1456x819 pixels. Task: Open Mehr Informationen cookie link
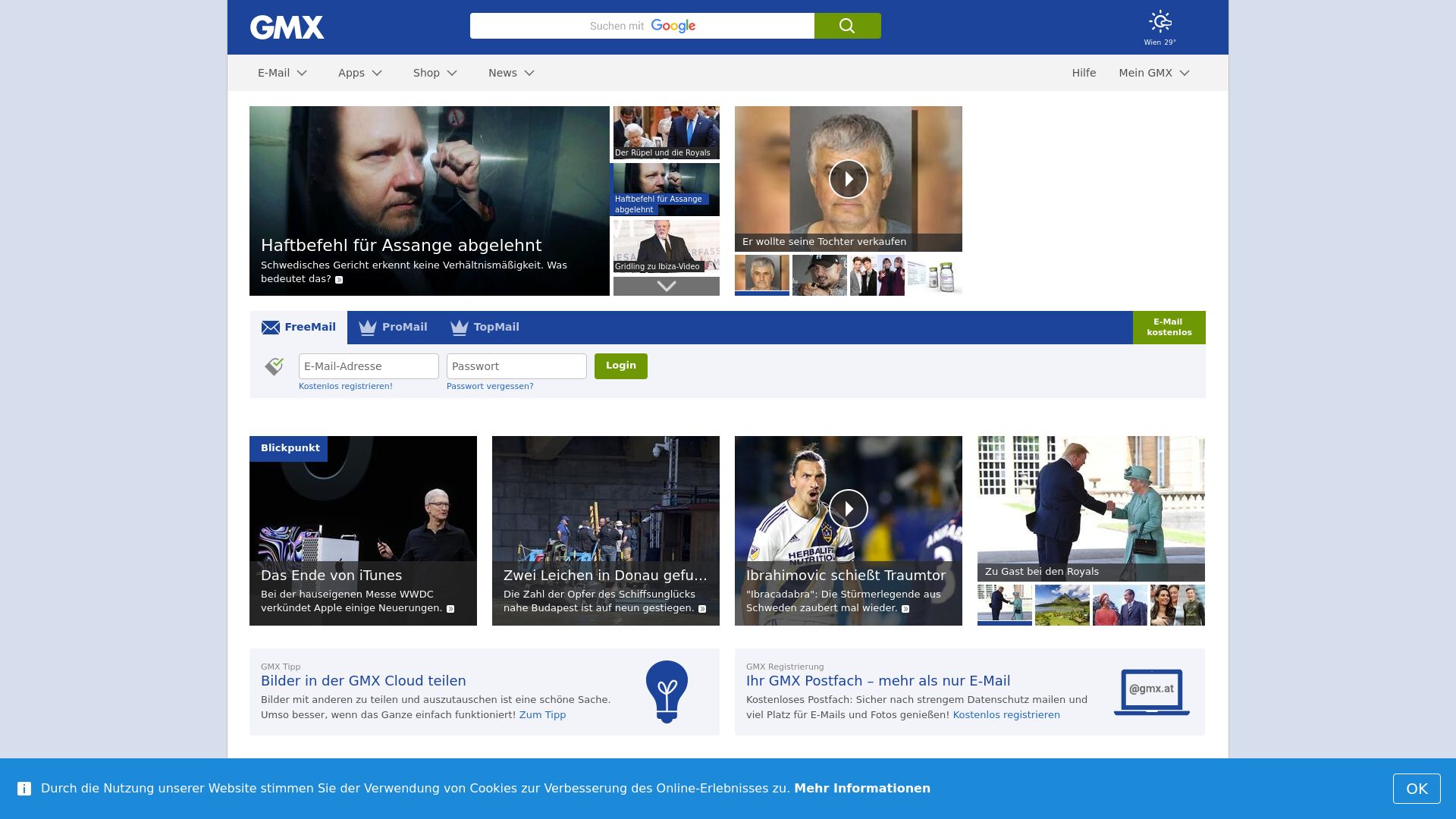tap(862, 789)
